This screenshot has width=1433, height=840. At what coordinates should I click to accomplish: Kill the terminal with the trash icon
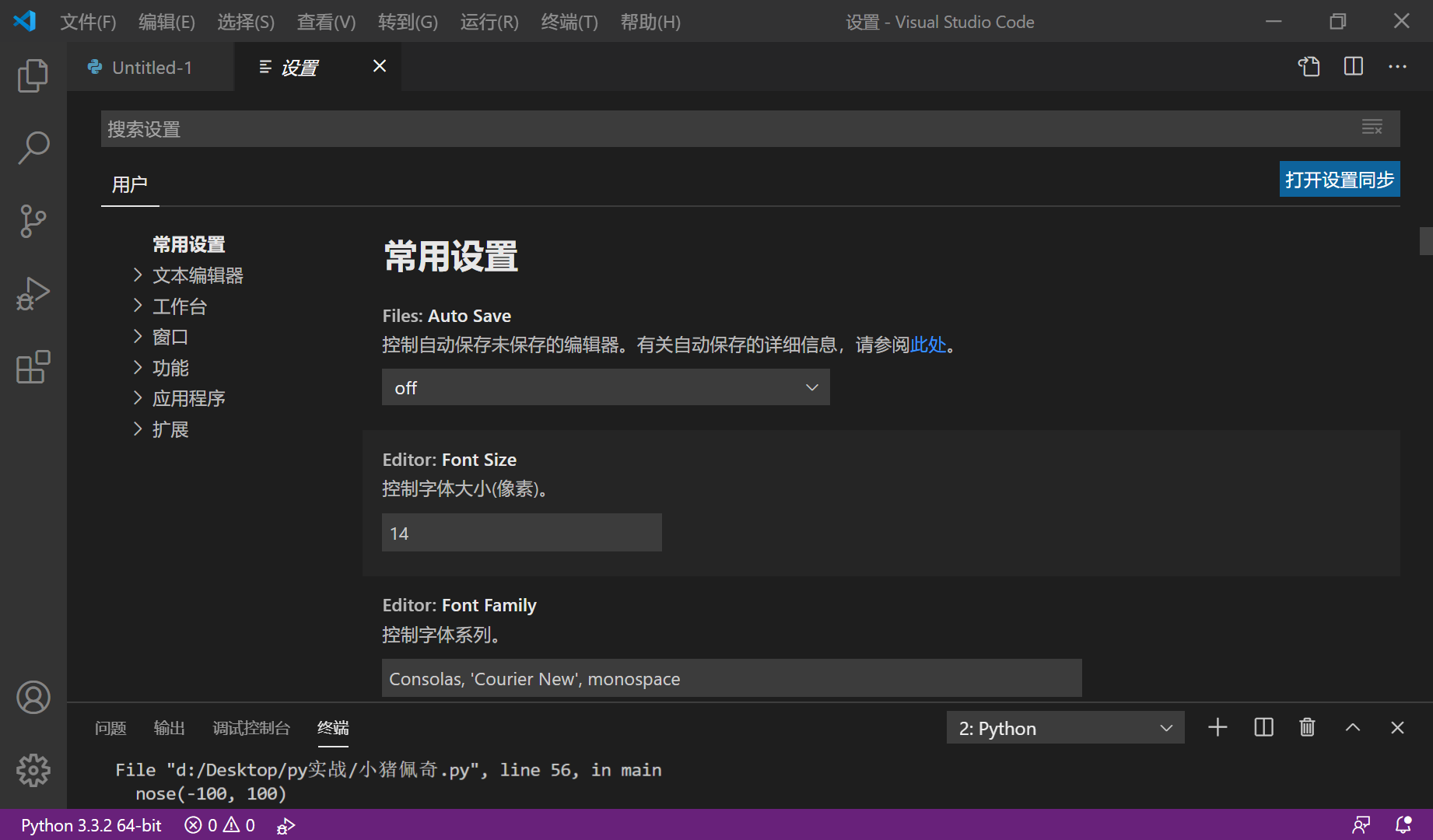tap(1306, 727)
